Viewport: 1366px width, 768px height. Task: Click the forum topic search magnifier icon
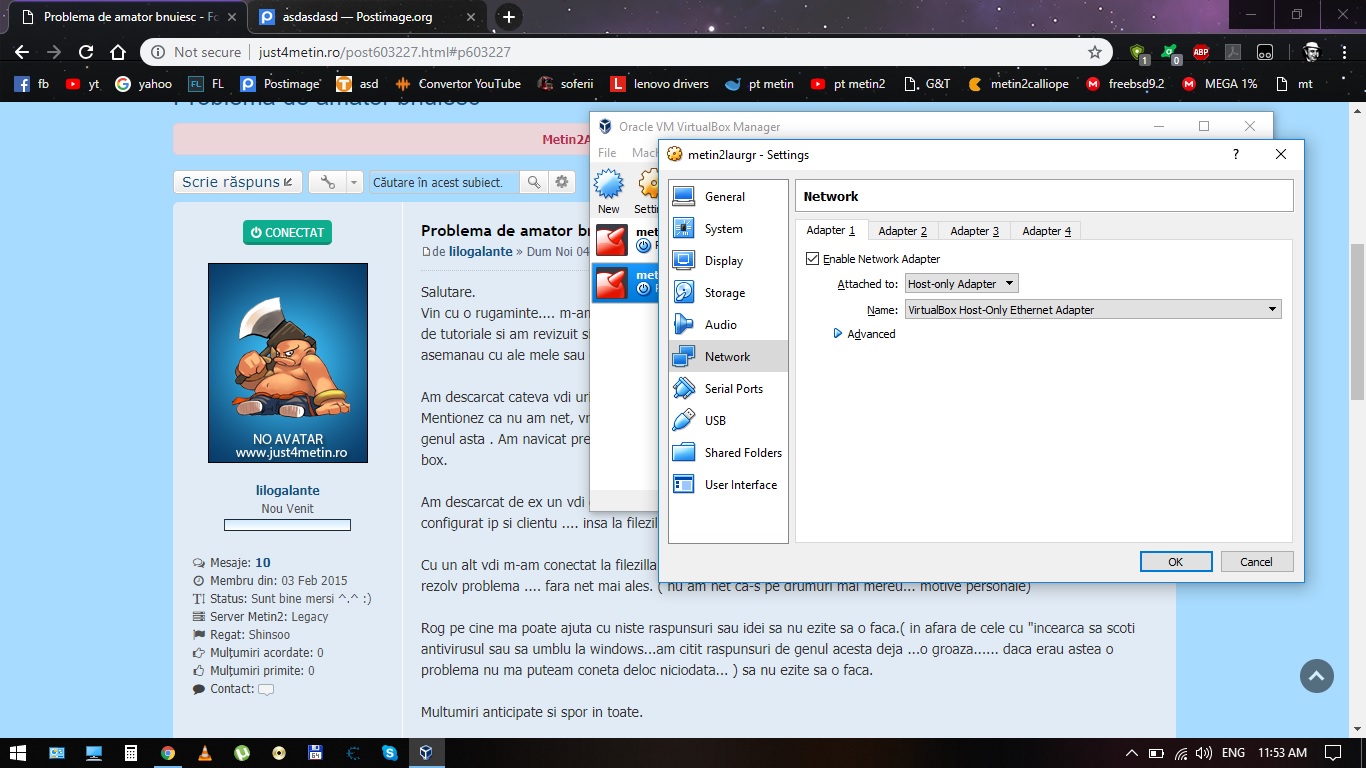pyautogui.click(x=534, y=182)
